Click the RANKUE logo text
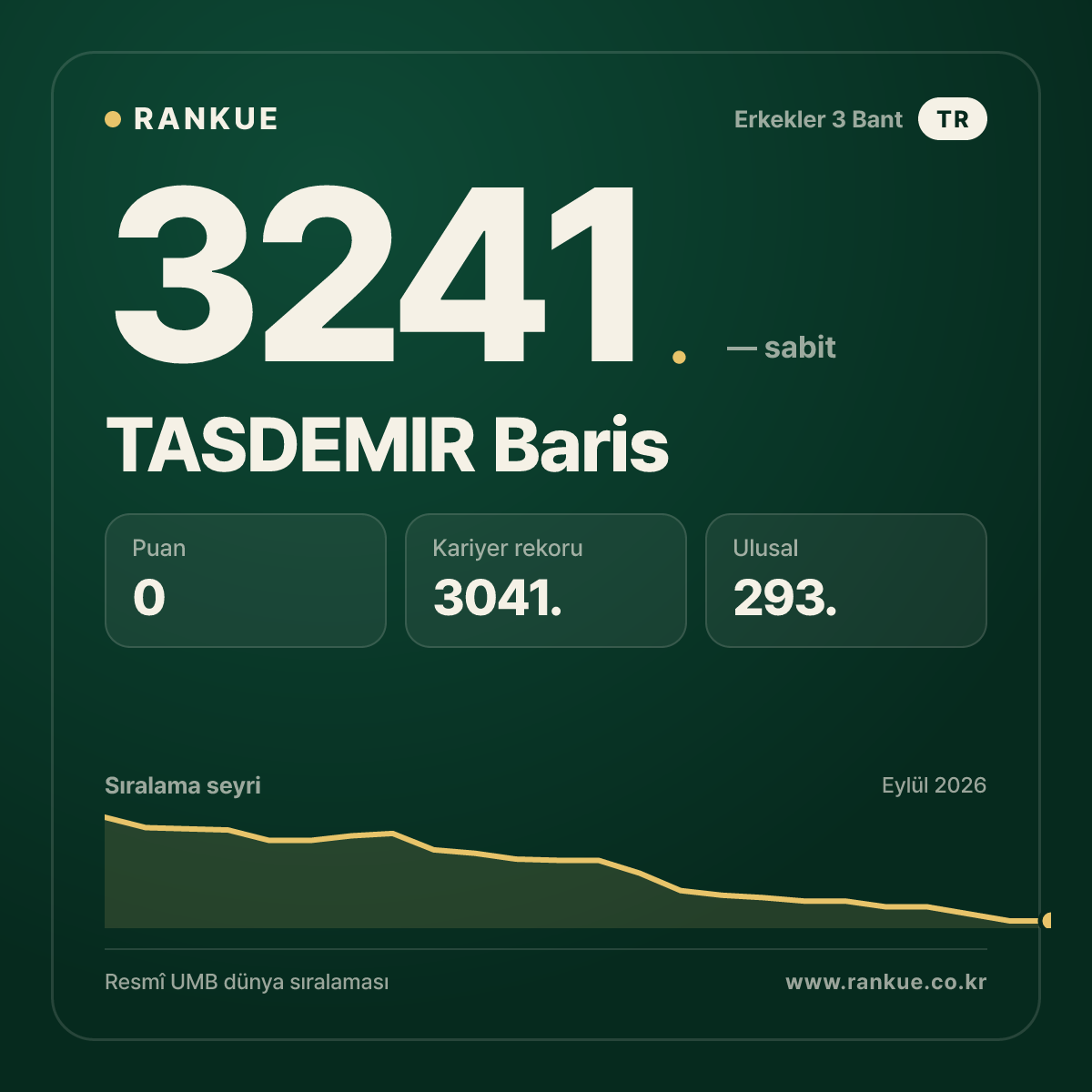Image resolution: width=1092 pixels, height=1092 pixels. coord(206,119)
